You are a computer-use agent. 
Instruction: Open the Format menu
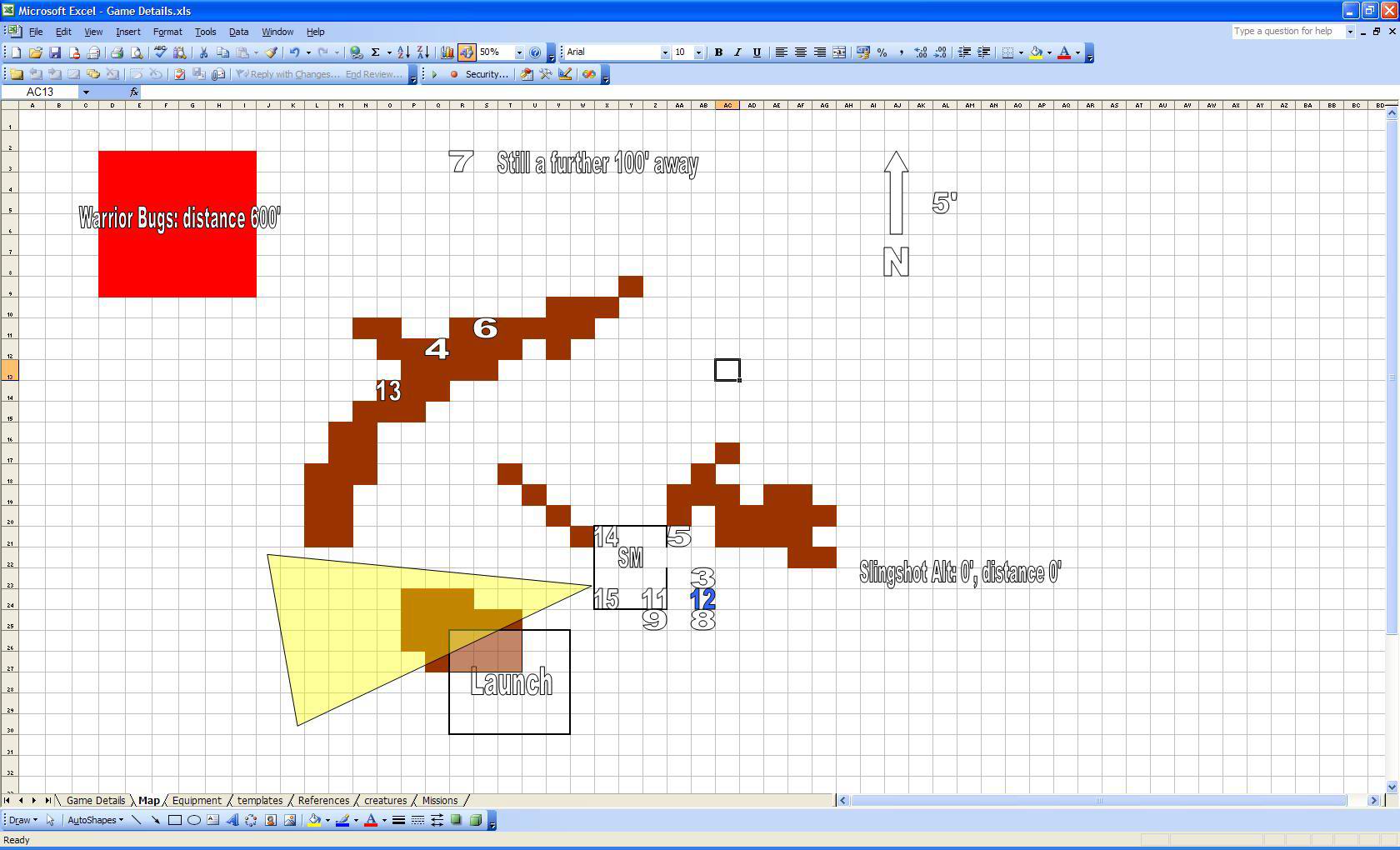click(167, 32)
